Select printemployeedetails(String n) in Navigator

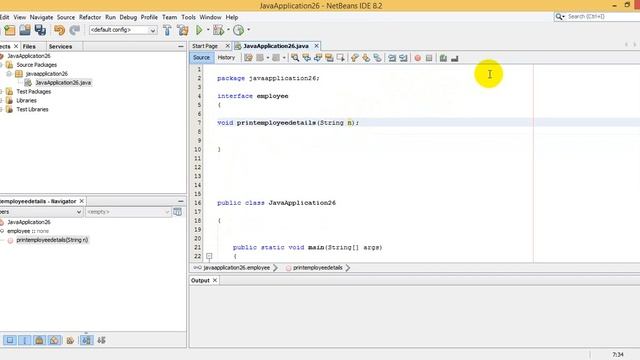coord(52,240)
